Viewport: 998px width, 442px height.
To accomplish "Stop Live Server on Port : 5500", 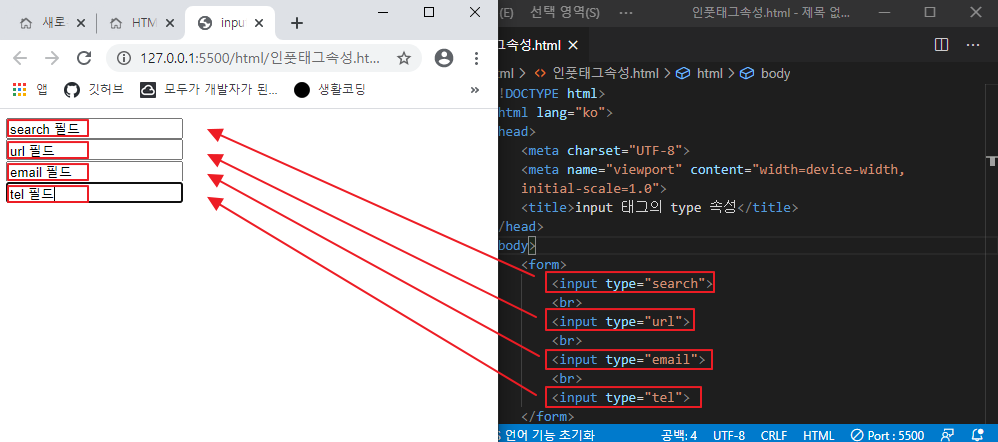I will click(887, 435).
